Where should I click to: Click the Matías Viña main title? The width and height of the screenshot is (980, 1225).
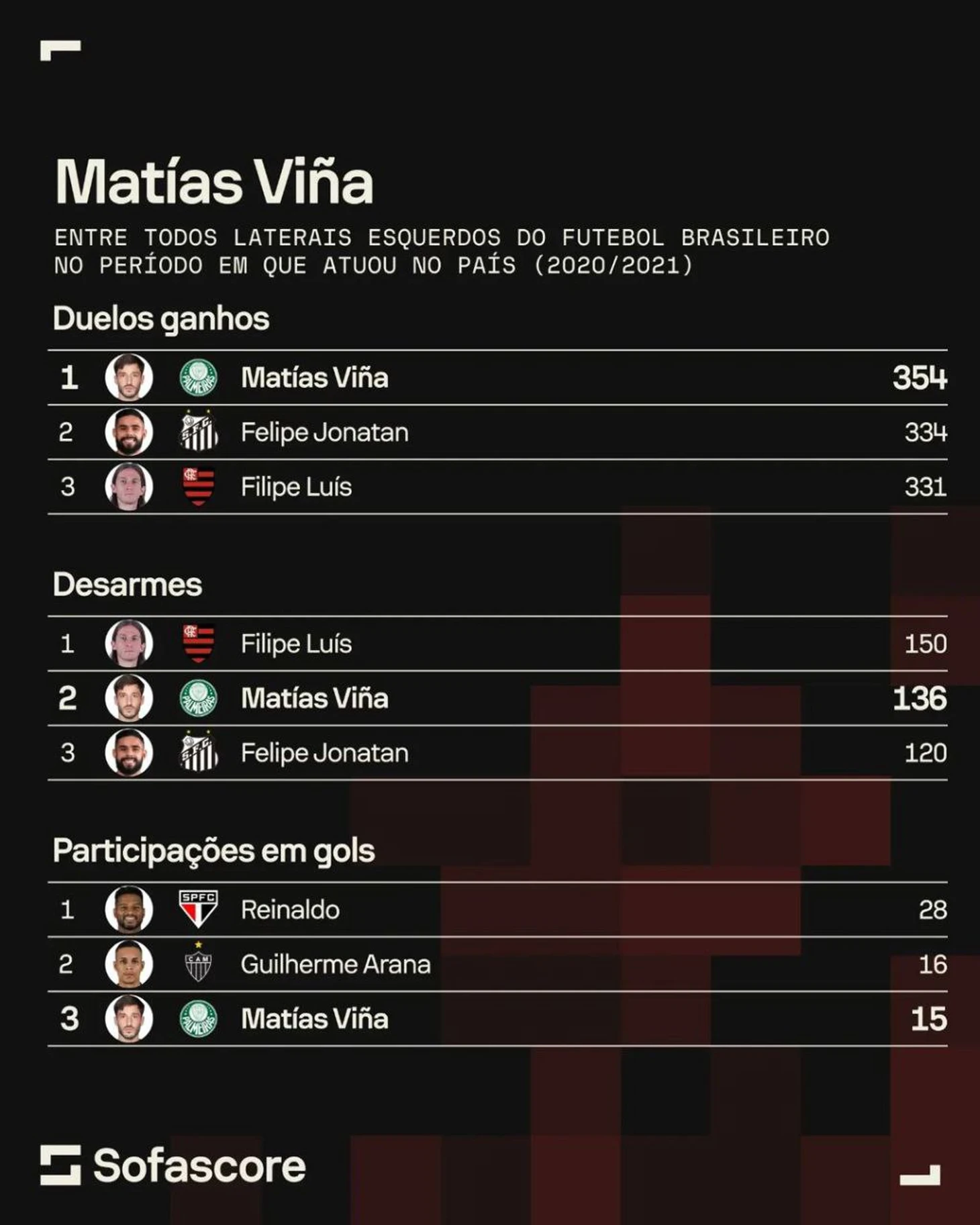[214, 182]
